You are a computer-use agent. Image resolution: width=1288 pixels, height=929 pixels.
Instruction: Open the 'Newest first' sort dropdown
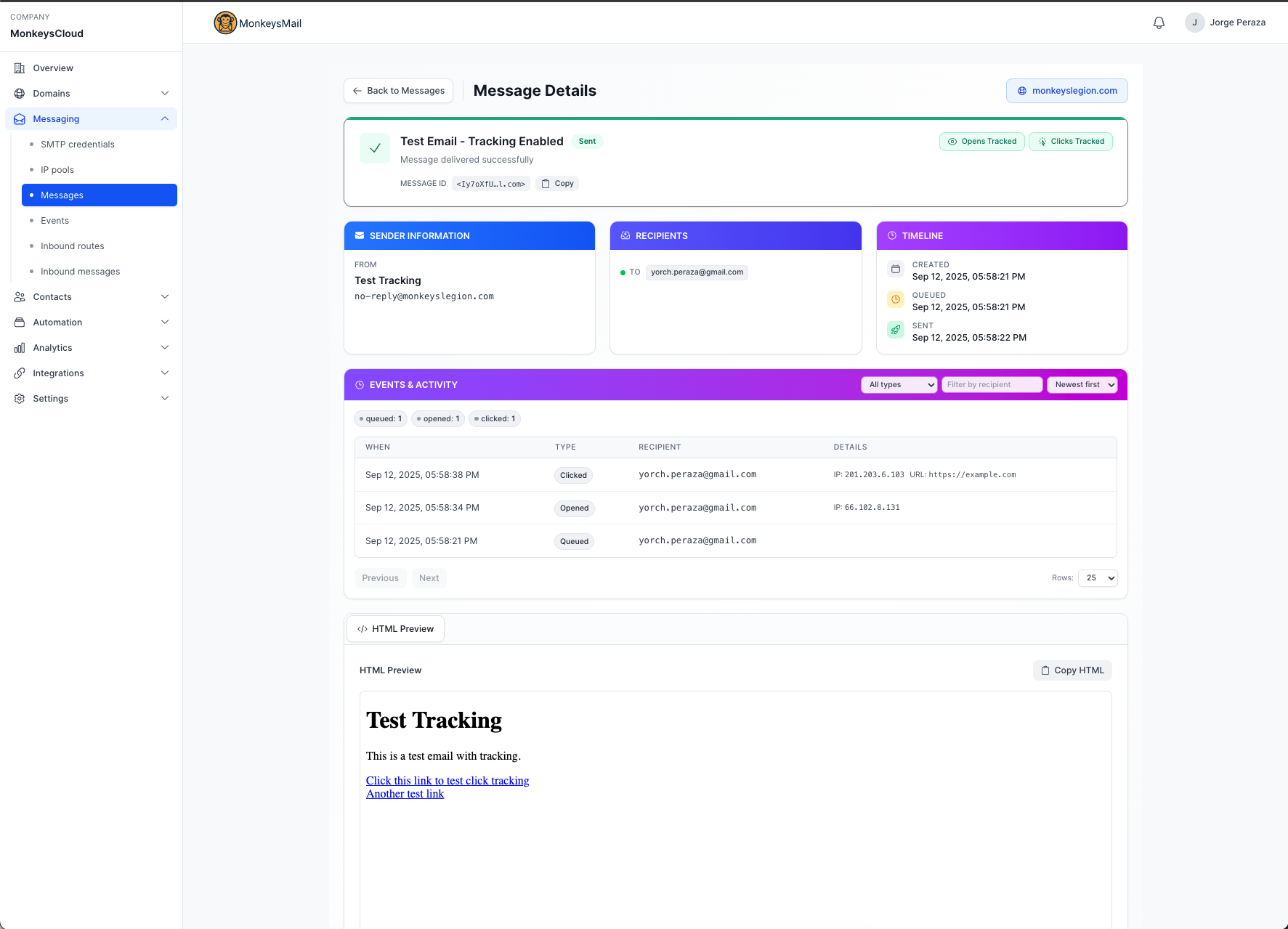(x=1082, y=385)
